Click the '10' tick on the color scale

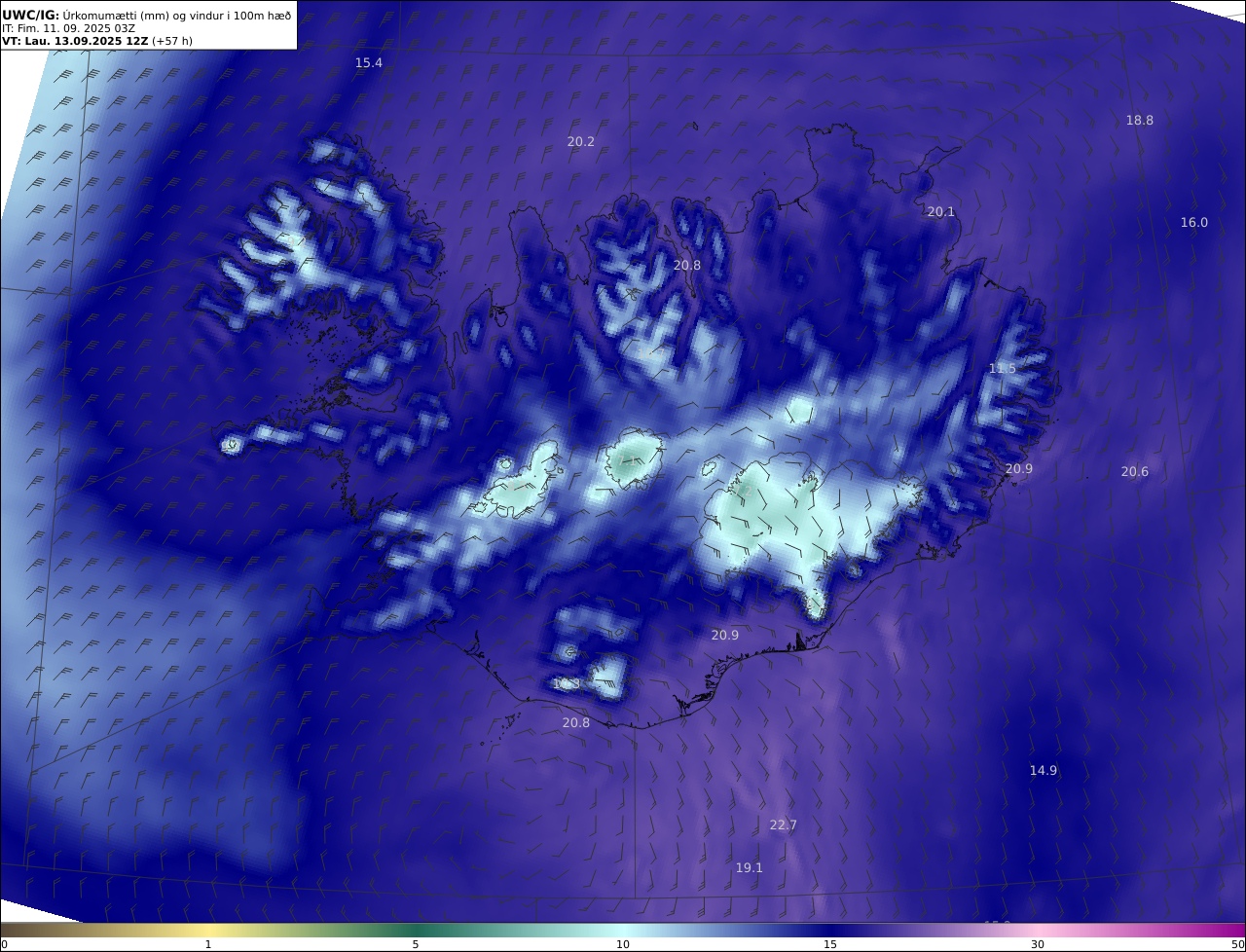(623, 944)
